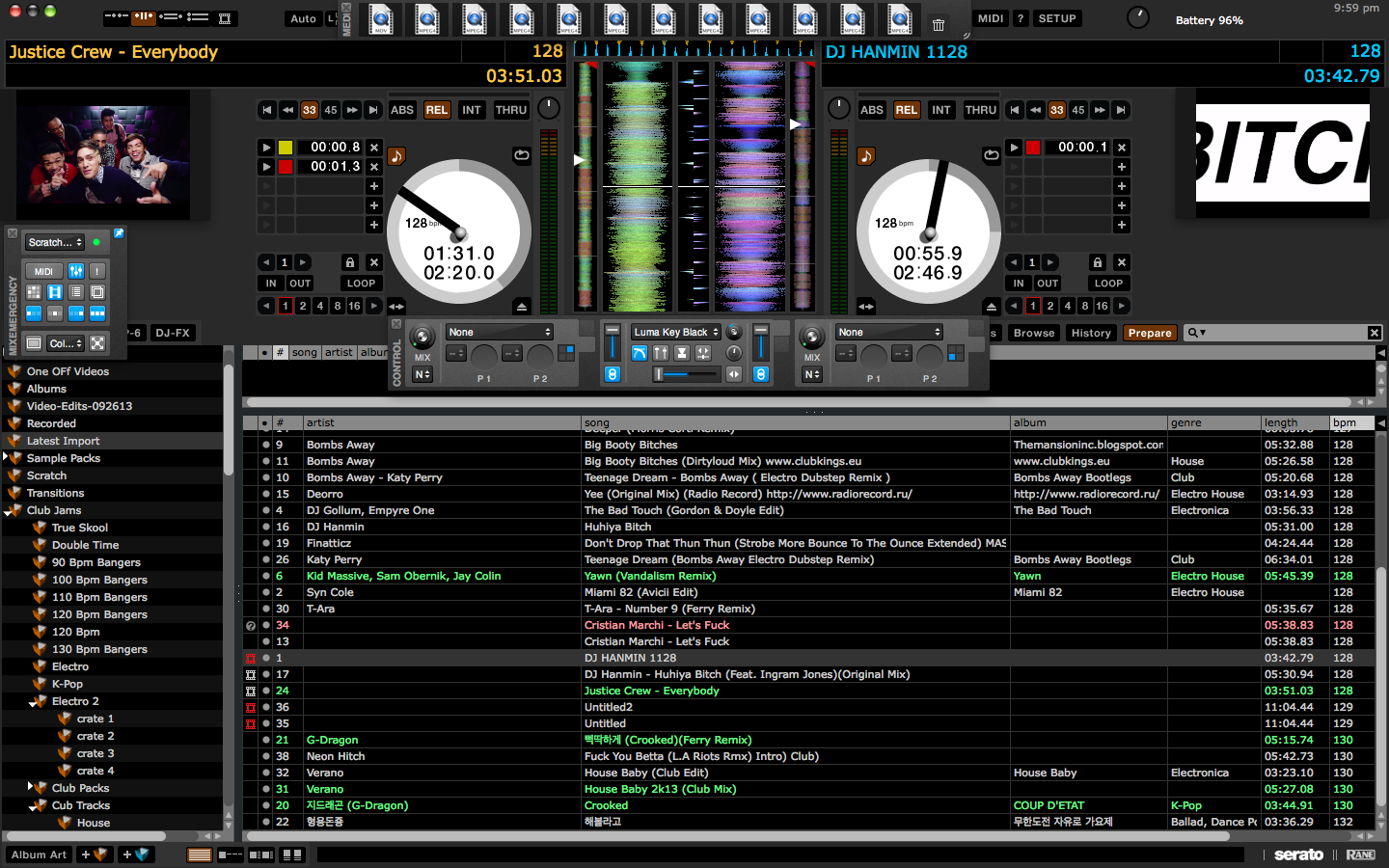
Task: Switch to the History tab
Action: [1091, 333]
